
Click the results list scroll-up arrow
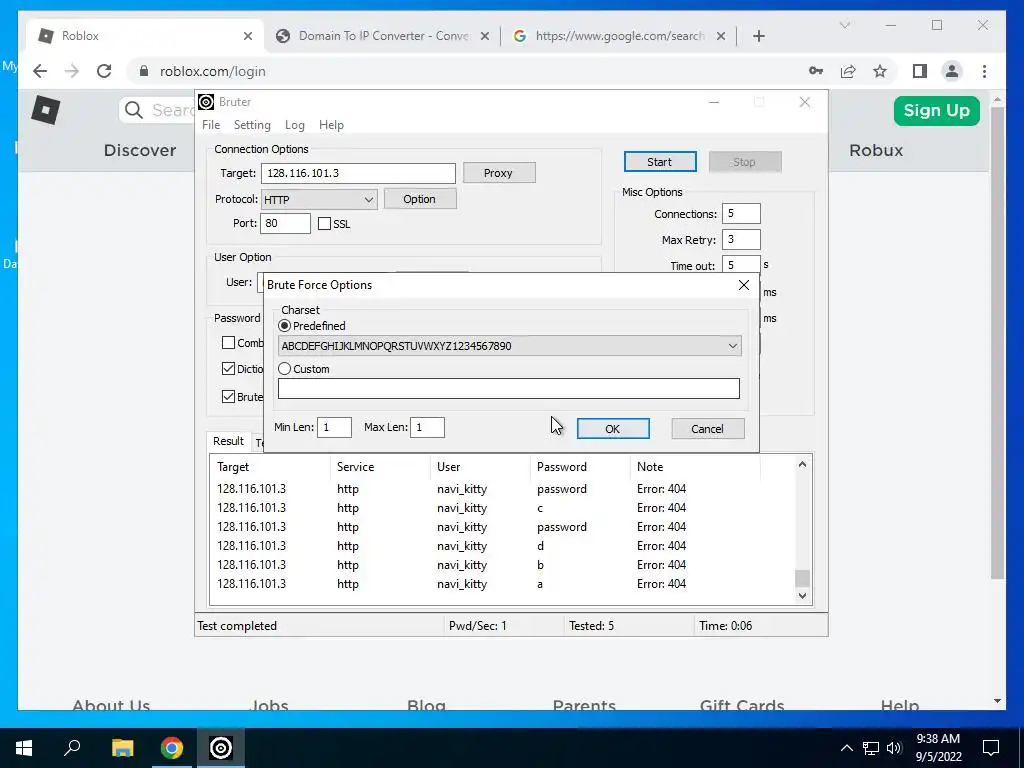pos(802,464)
